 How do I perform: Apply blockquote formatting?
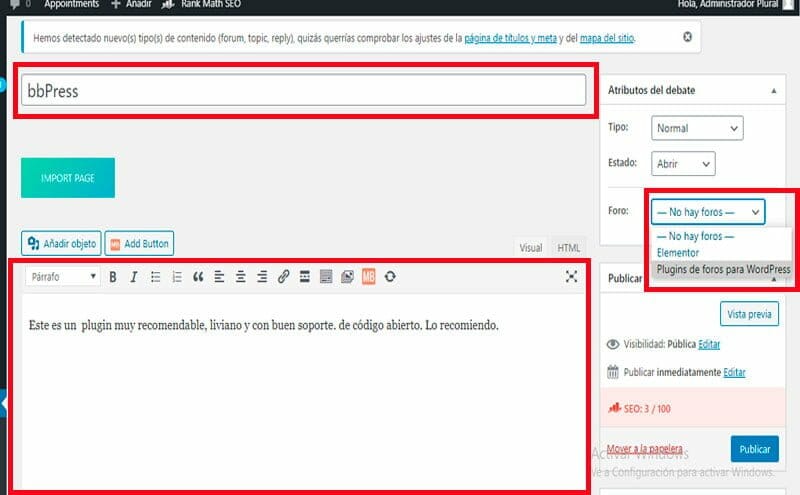tap(198, 277)
